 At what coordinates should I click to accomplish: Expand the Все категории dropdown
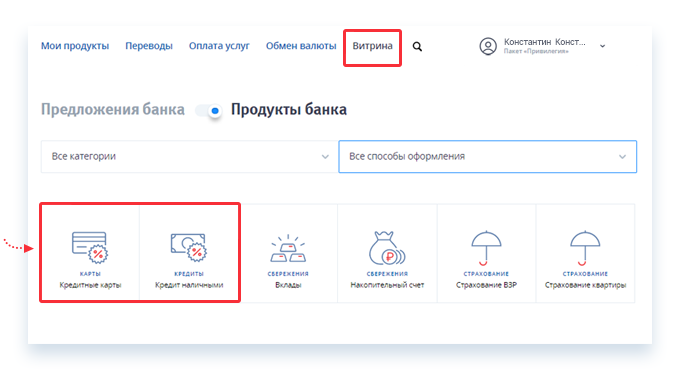[189, 157]
